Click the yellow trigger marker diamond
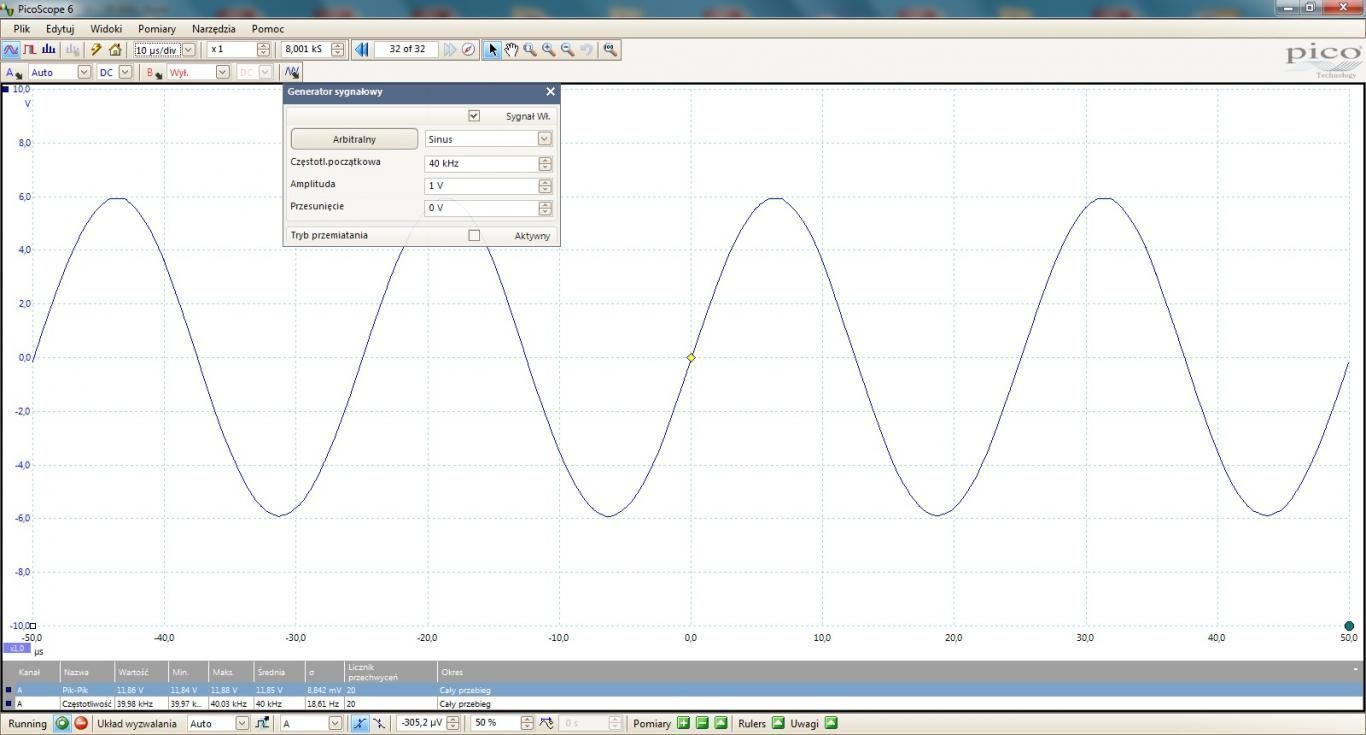This screenshot has width=1366, height=735. 690,357
